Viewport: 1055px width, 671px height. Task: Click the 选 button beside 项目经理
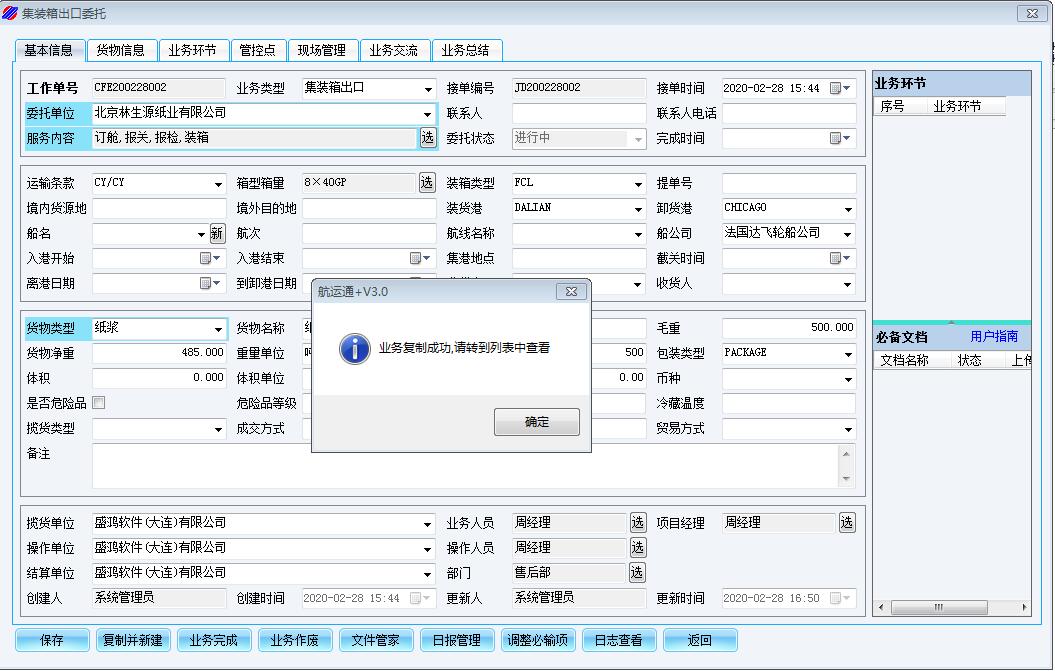[x=847, y=523]
